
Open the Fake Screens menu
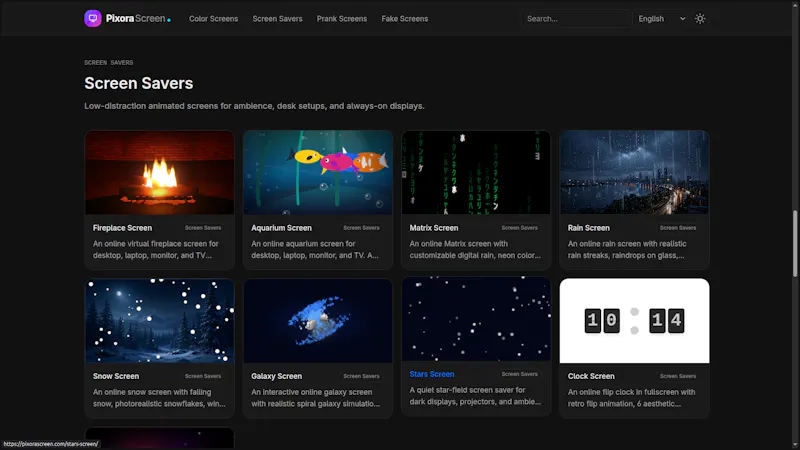(405, 19)
